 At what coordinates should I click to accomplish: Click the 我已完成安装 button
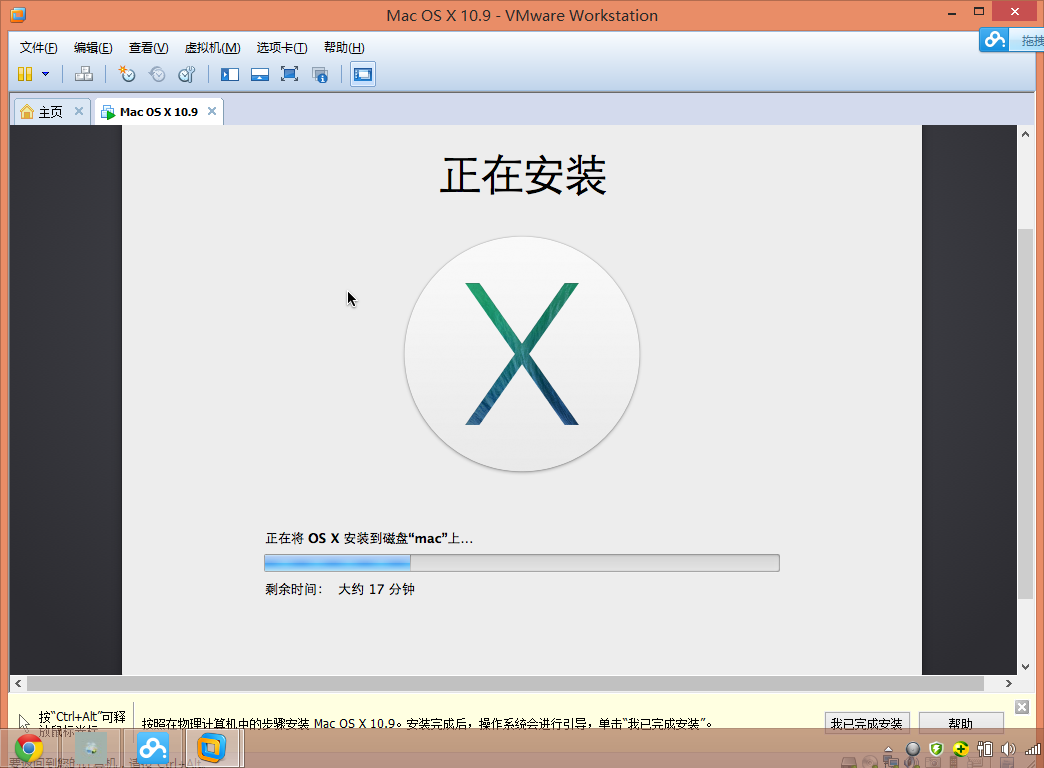[866, 722]
